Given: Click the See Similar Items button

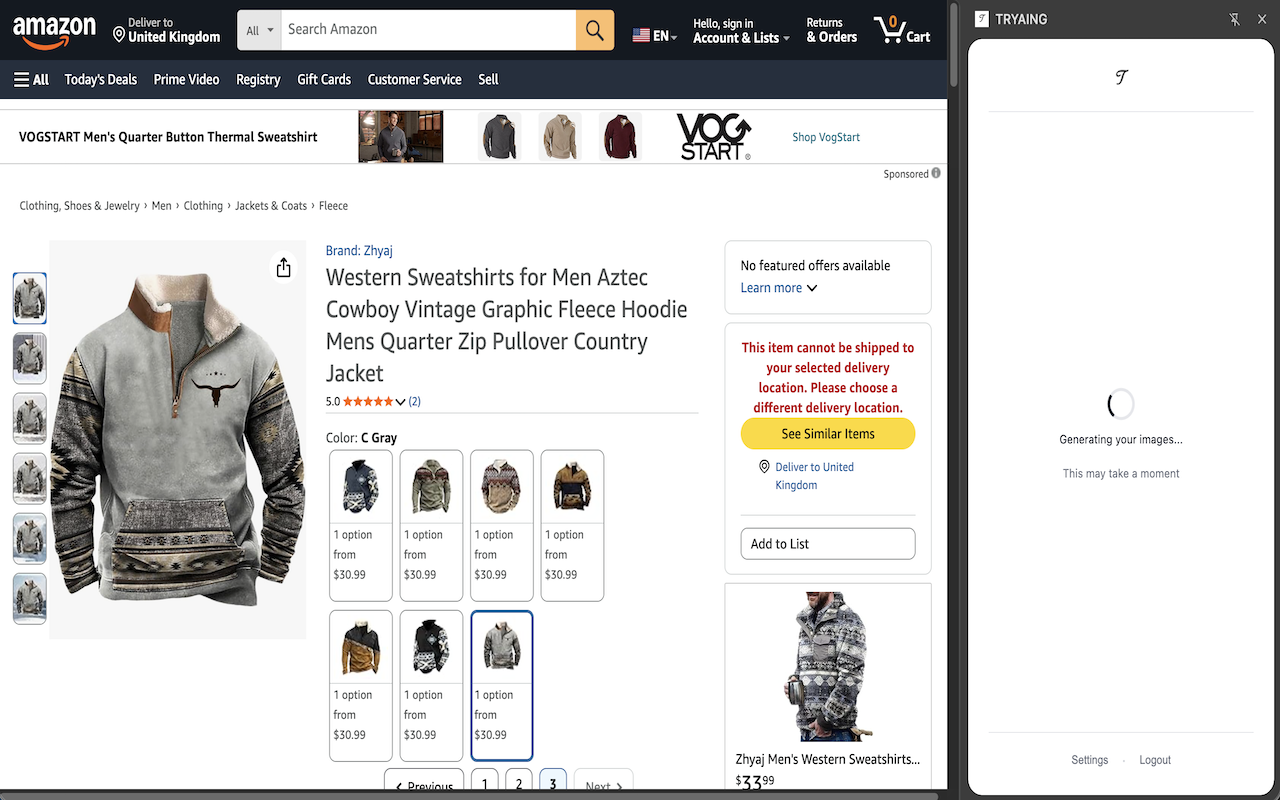Looking at the screenshot, I should pyautogui.click(x=827, y=433).
